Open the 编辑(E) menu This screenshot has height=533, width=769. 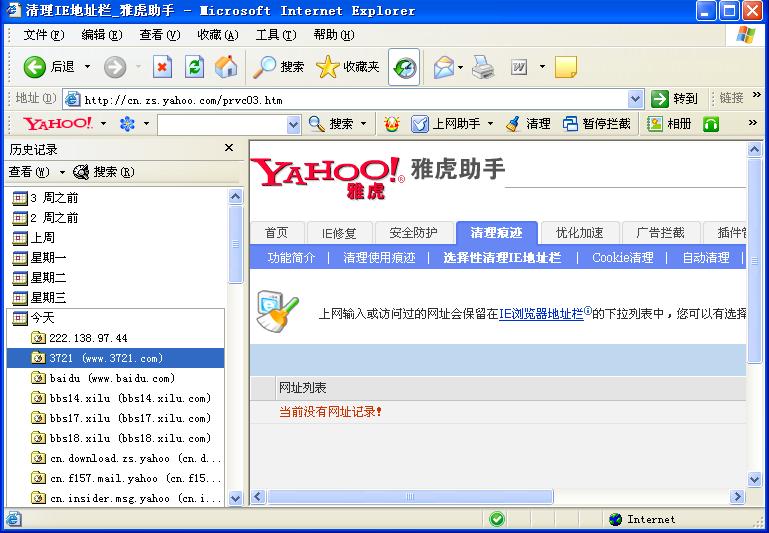[x=102, y=35]
